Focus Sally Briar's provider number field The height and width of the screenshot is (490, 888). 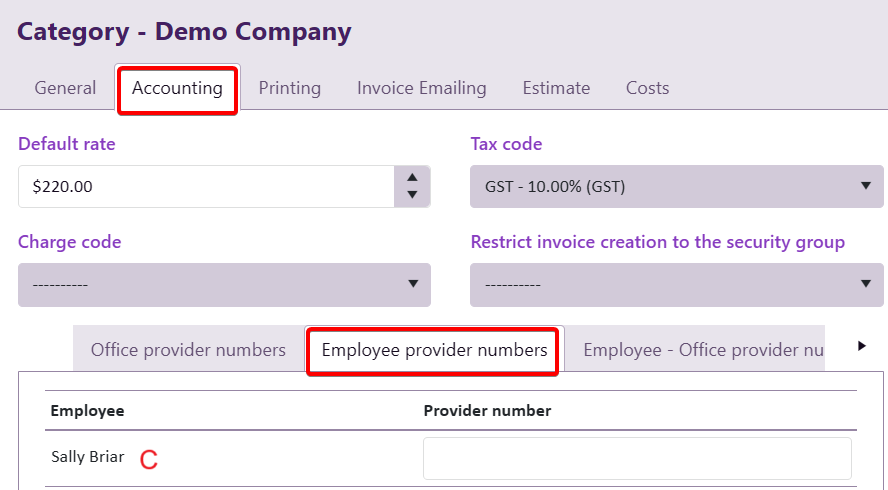pyautogui.click(x=637, y=458)
